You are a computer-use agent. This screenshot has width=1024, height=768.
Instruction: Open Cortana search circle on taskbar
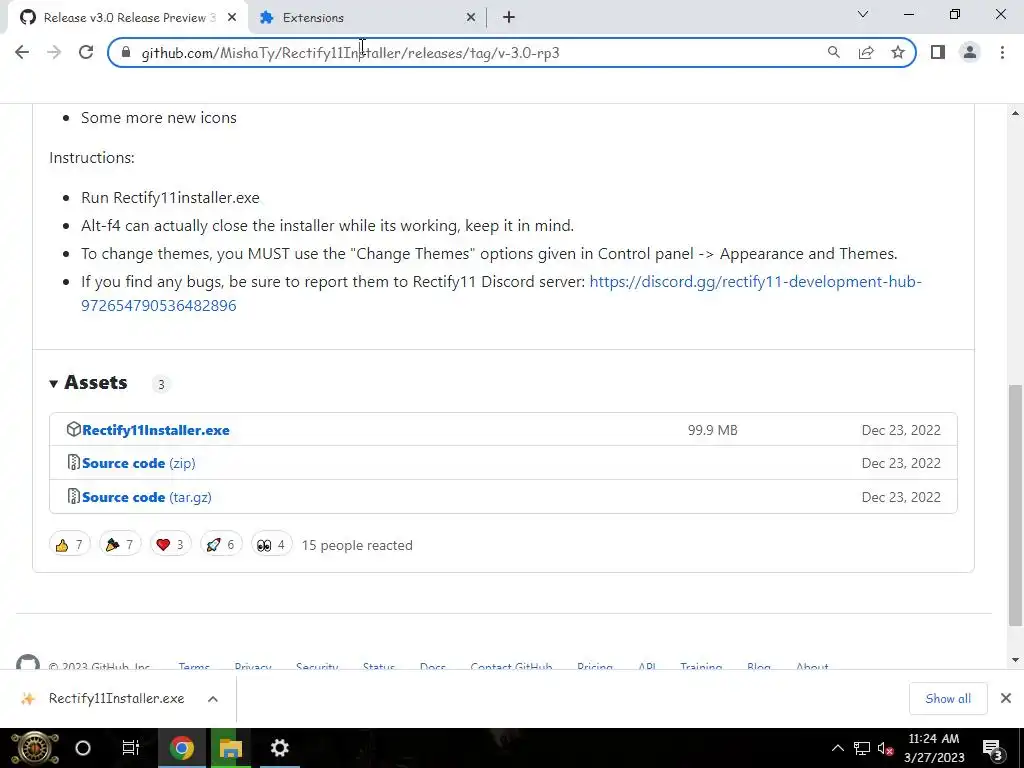click(x=83, y=748)
